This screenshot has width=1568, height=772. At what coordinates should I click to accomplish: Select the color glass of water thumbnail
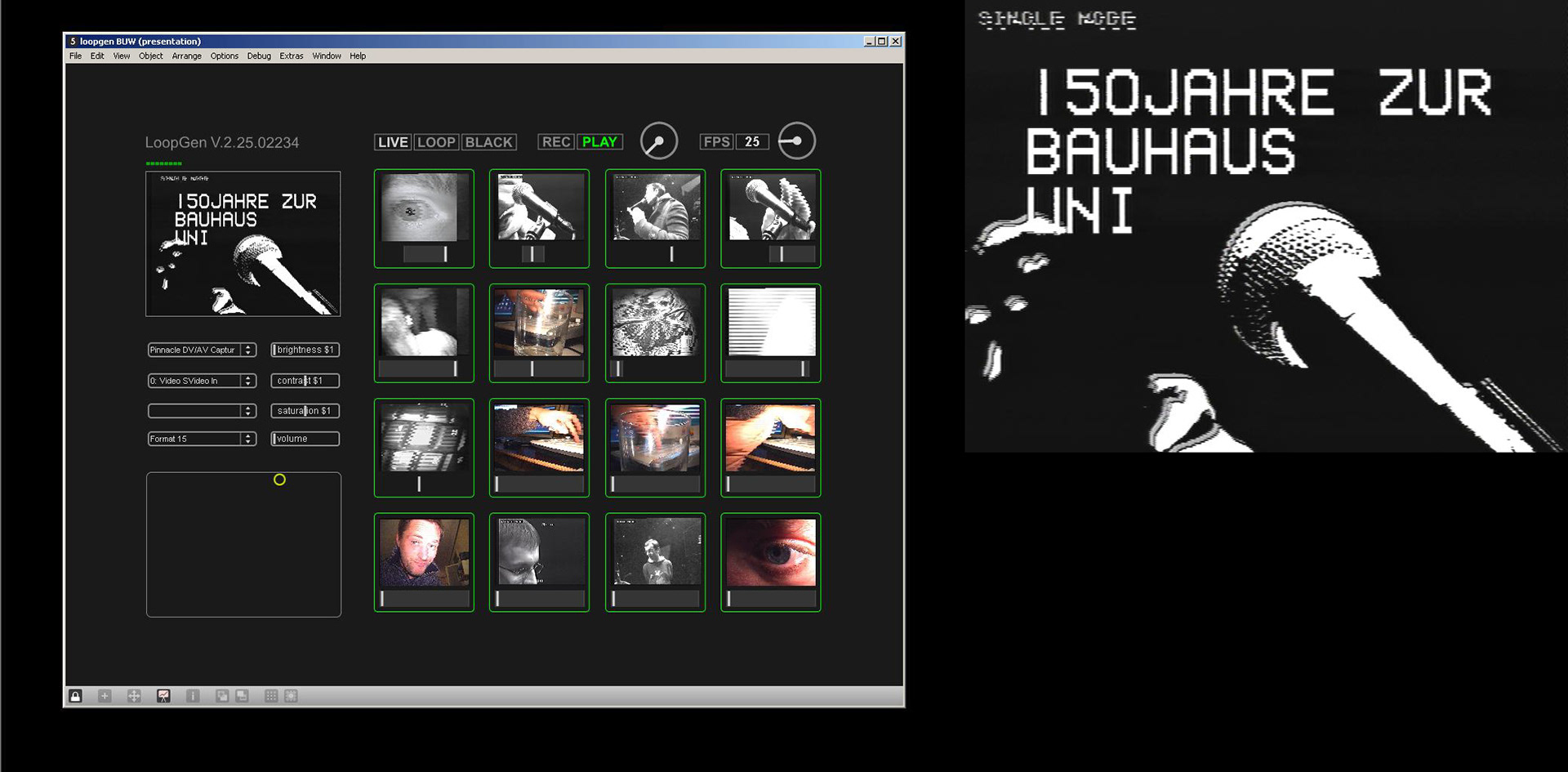(x=539, y=322)
